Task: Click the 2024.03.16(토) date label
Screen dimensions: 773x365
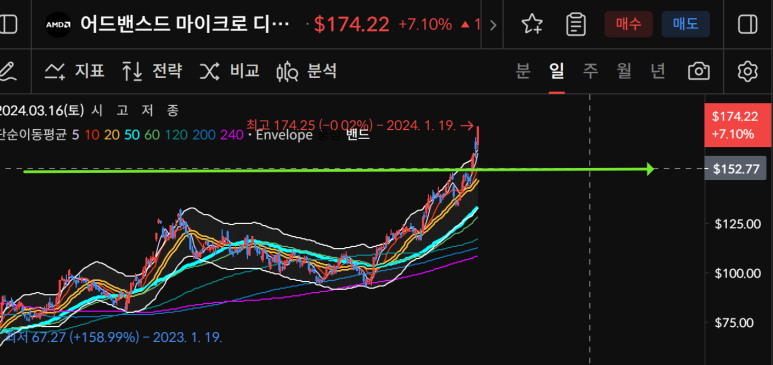Action: [x=42, y=110]
